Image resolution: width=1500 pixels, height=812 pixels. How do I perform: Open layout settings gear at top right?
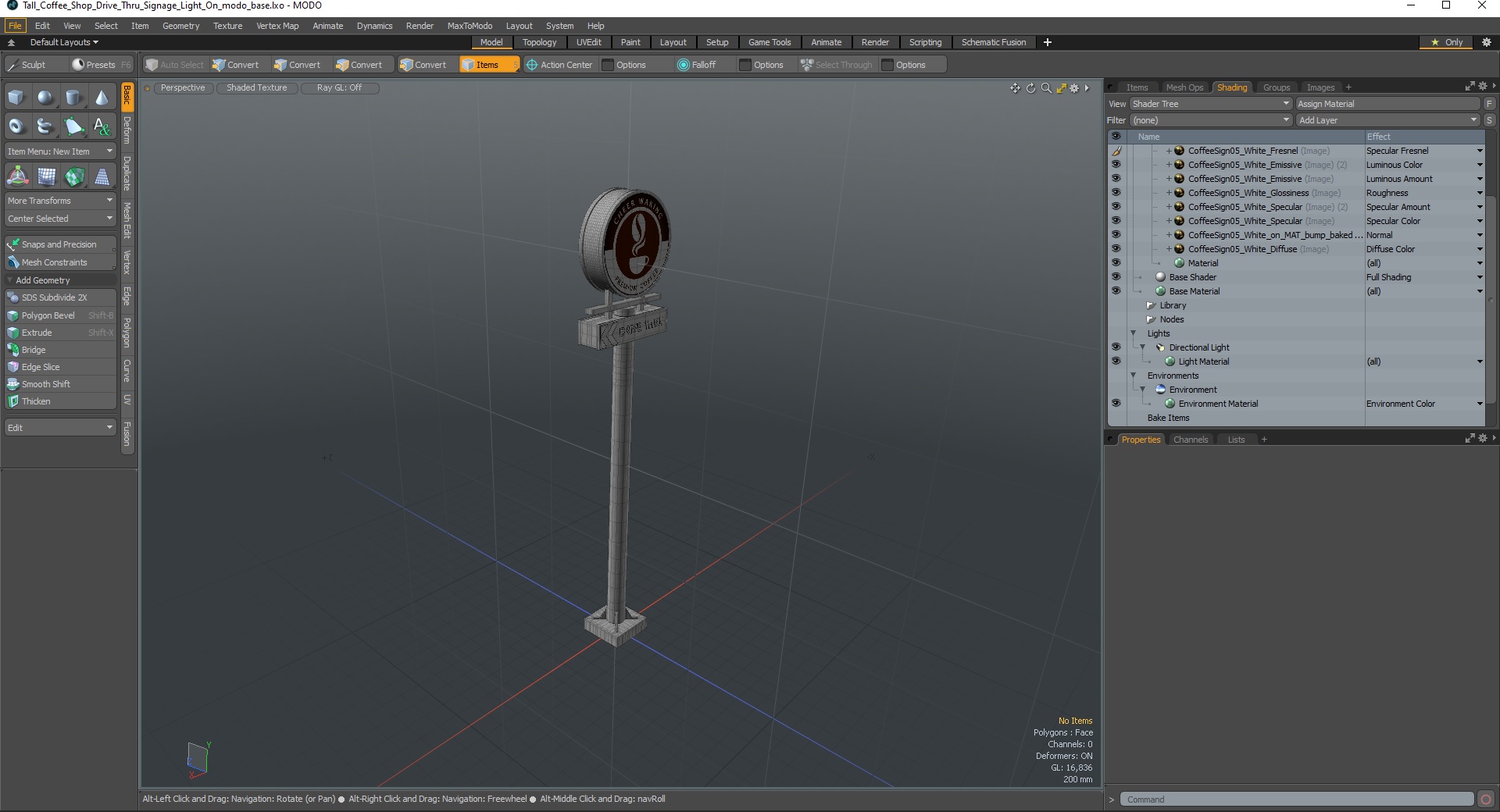1487,42
